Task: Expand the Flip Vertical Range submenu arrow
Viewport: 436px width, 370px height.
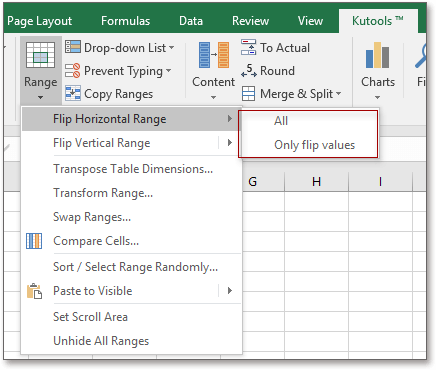Action: click(230, 143)
